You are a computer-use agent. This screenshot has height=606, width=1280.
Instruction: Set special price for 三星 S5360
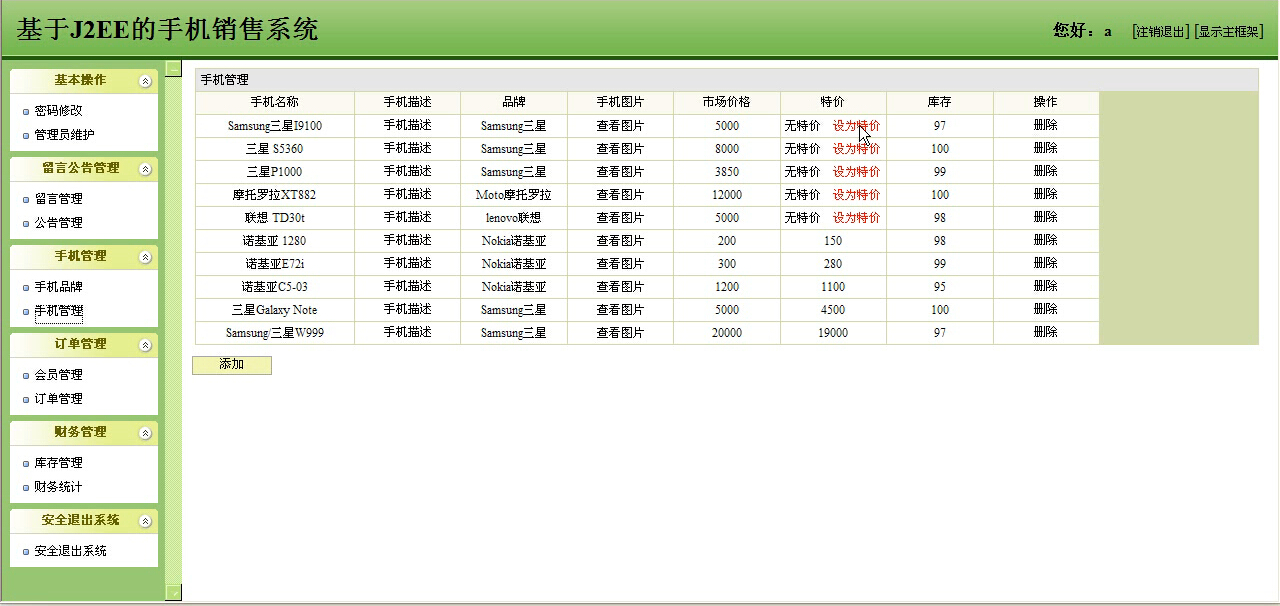pos(856,149)
